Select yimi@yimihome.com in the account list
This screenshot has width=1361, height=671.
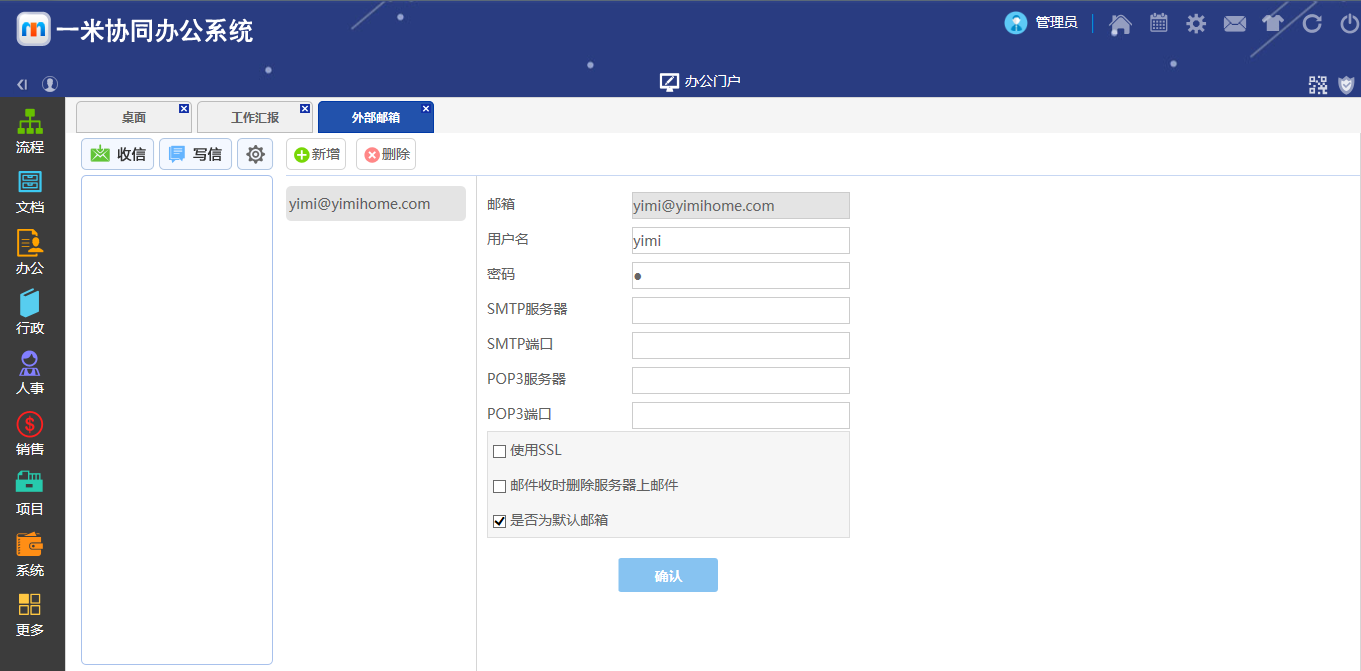376,203
